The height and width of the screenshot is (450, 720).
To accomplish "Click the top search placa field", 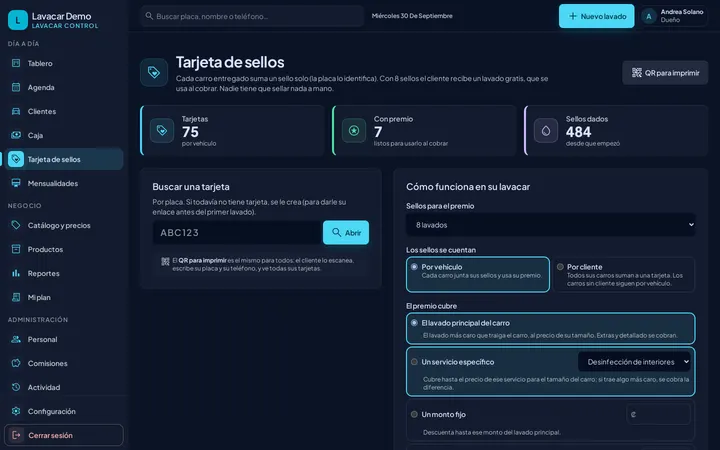I will click(252, 16).
